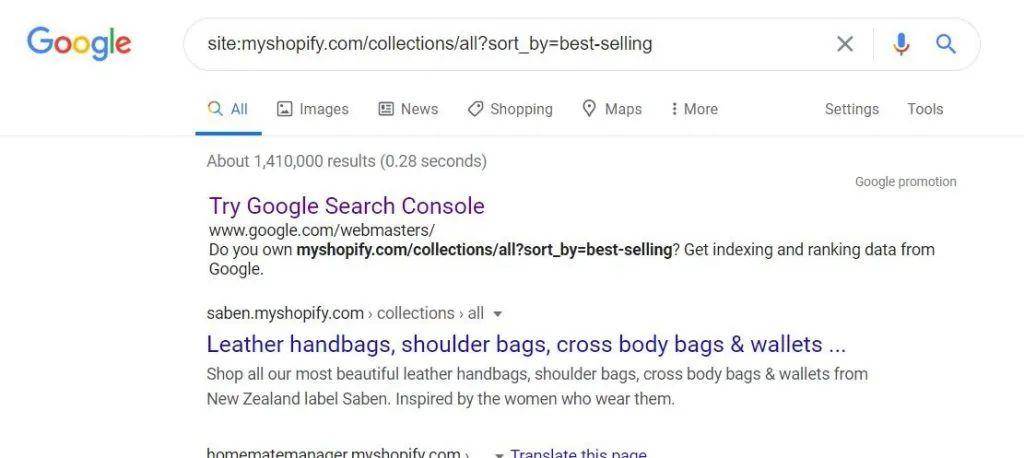Open the News tab
The width and height of the screenshot is (1024, 458).
[408, 109]
